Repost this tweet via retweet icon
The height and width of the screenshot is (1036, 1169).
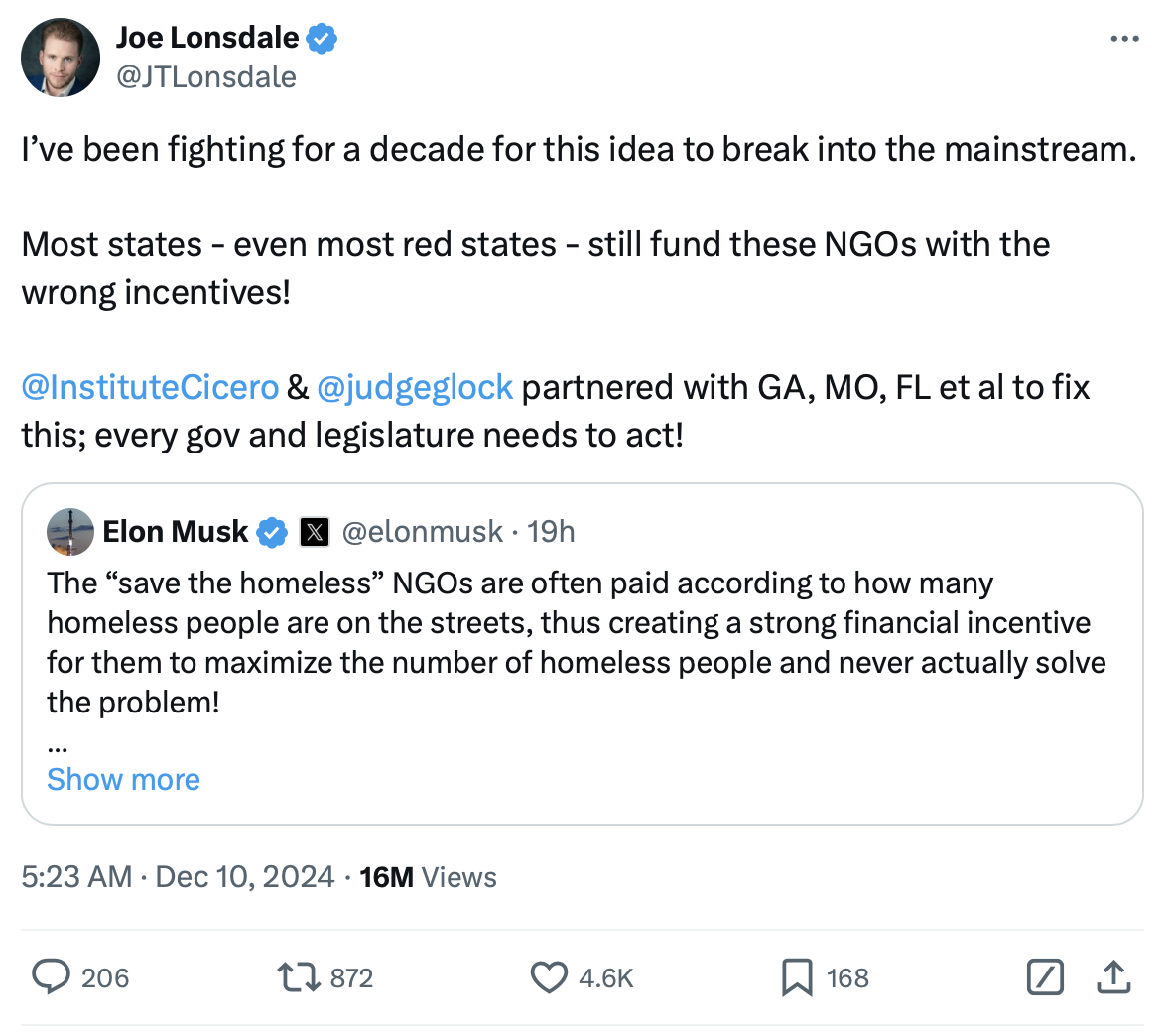tap(298, 977)
